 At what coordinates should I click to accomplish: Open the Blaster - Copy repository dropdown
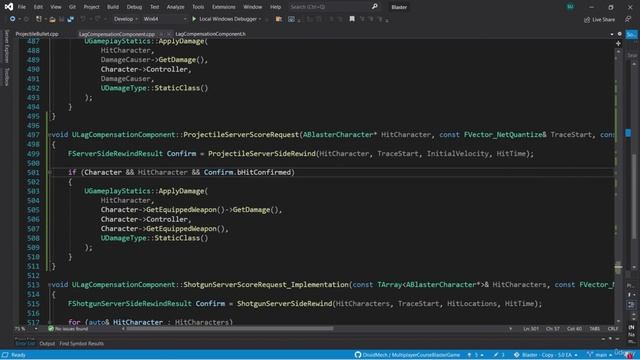(x=545, y=355)
